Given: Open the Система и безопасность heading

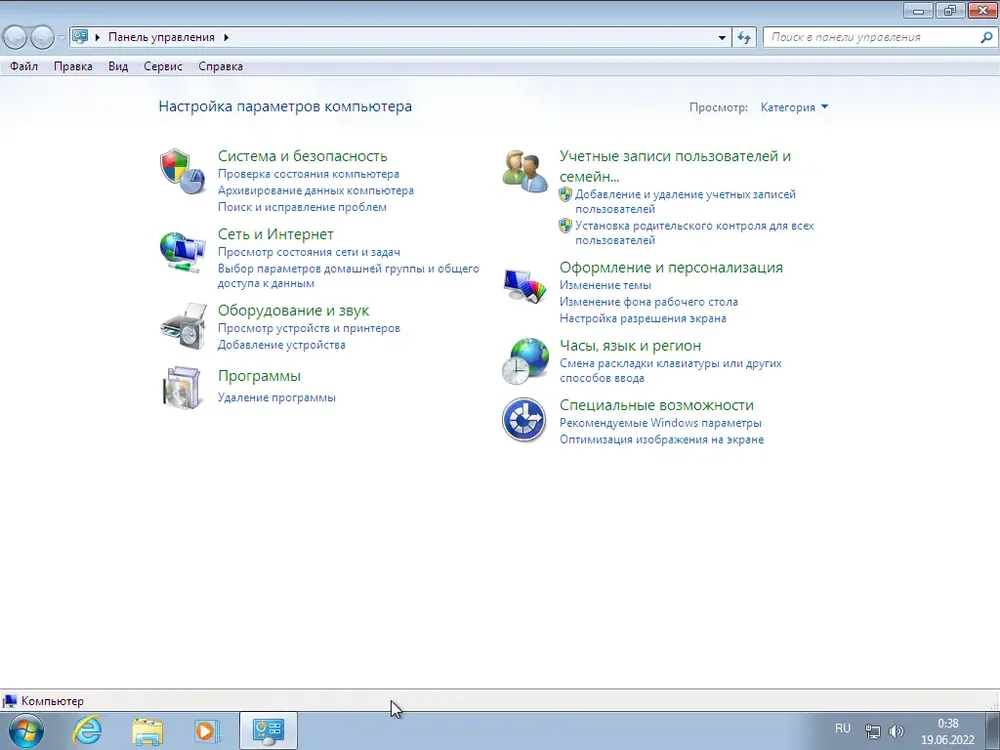Looking at the screenshot, I should (302, 156).
